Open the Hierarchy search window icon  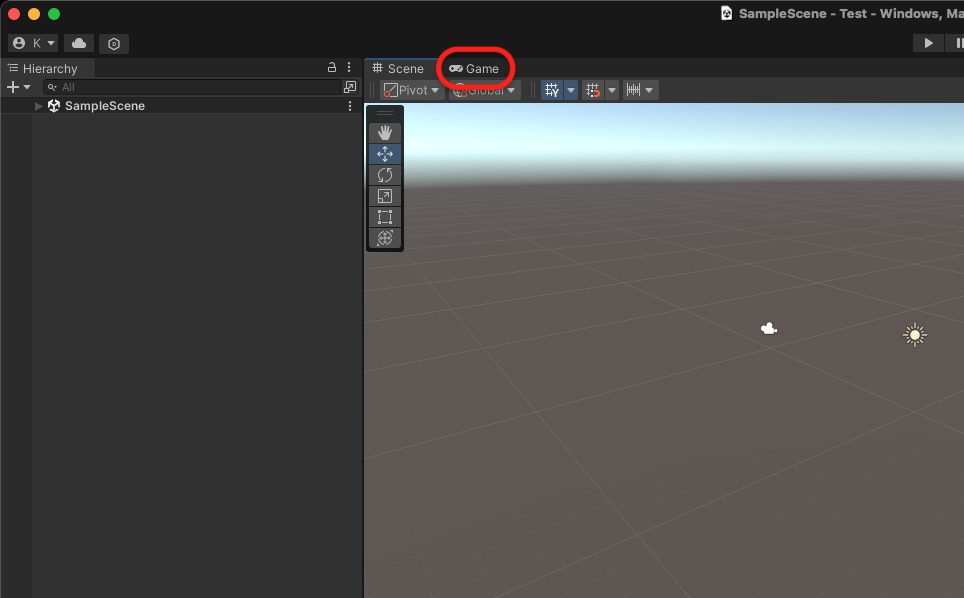(350, 87)
